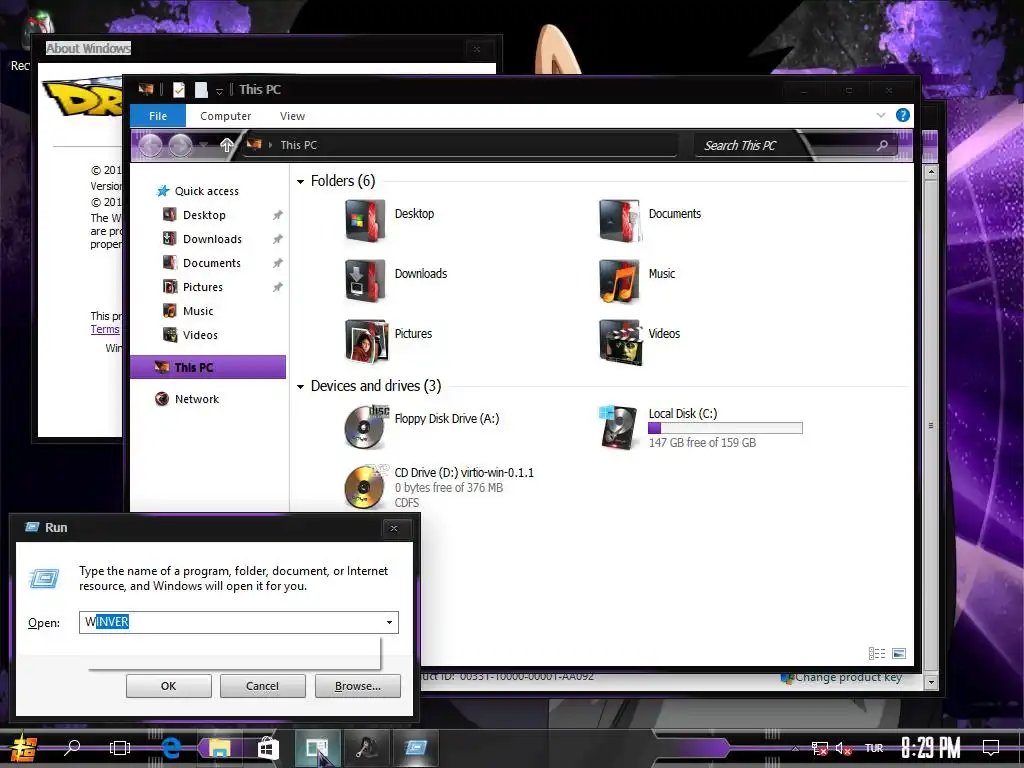Open the Videos folder icon in Folders
This screenshot has height=768, width=1024.
[x=620, y=341]
